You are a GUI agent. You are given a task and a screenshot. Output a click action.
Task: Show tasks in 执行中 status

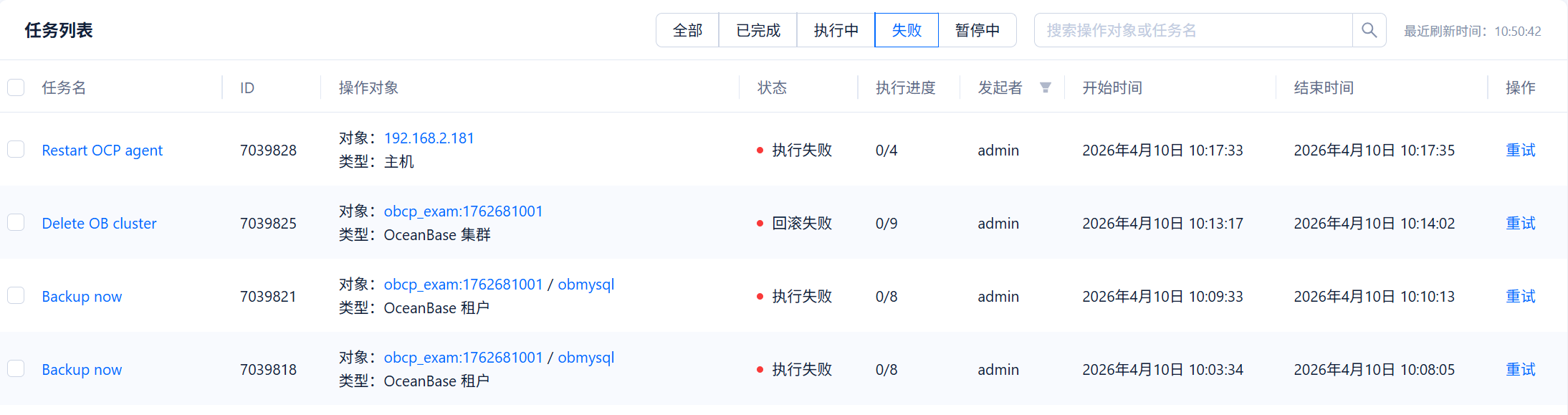pos(836,30)
